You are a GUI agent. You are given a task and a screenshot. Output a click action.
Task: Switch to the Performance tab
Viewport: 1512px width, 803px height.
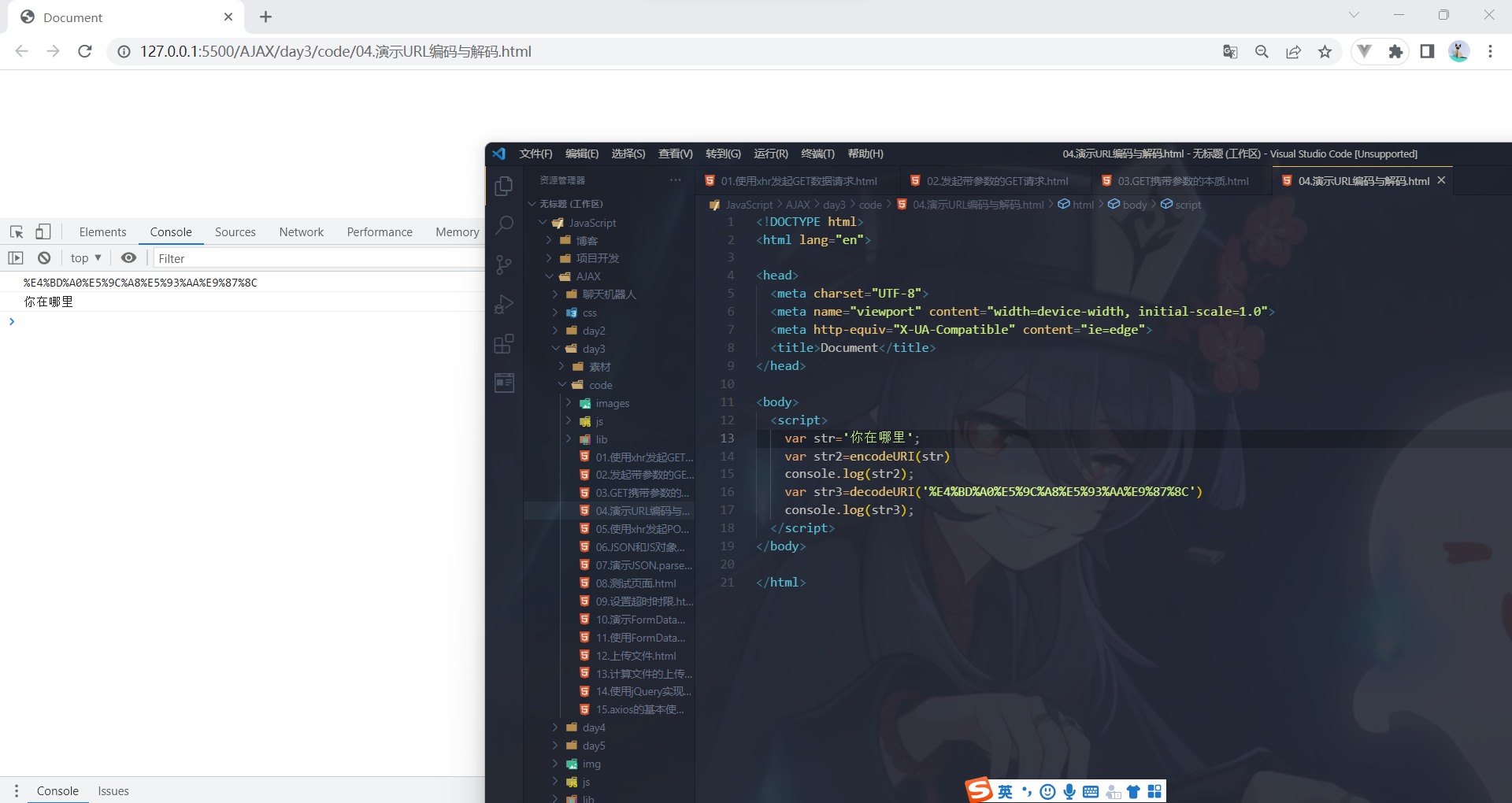pyautogui.click(x=380, y=231)
